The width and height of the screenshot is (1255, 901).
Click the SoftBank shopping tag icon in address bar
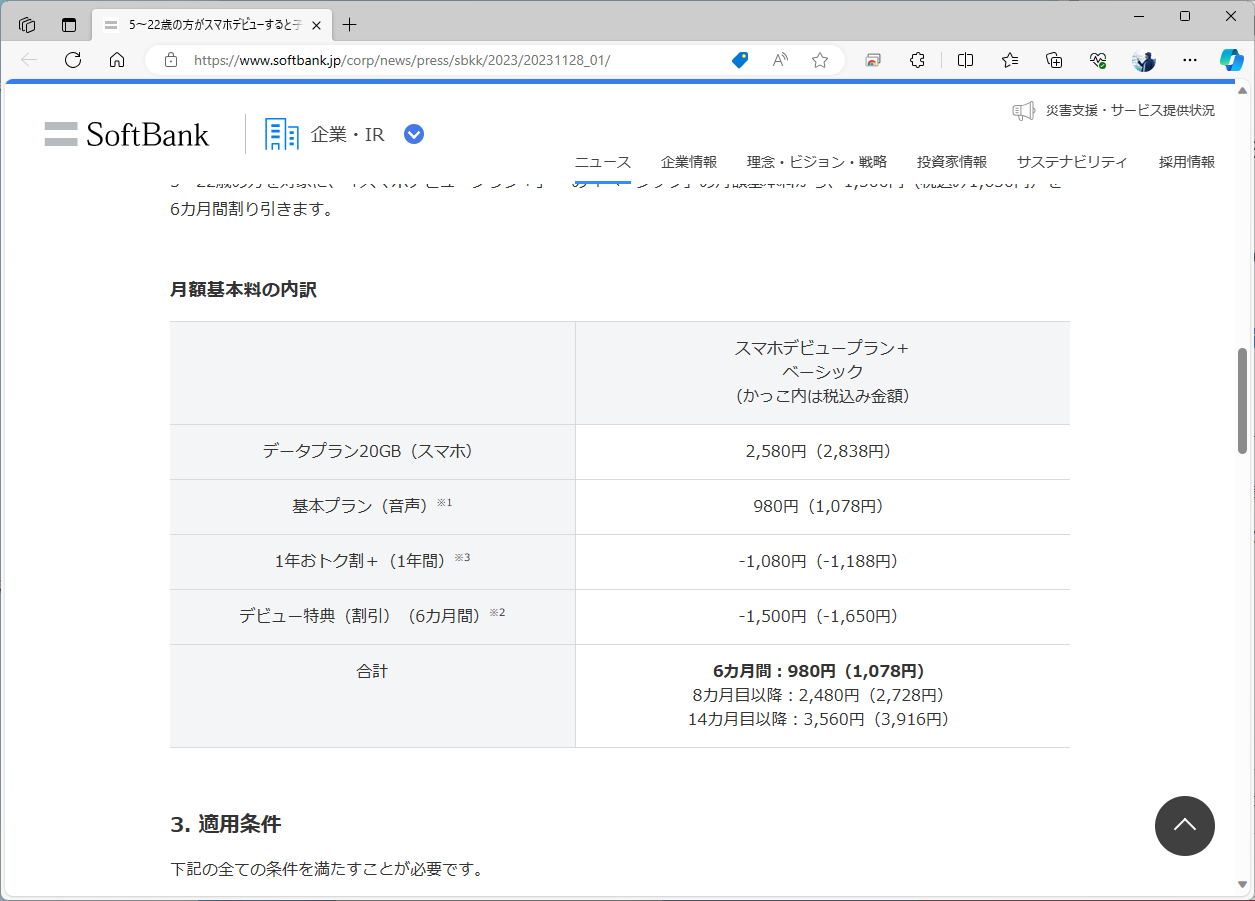[739, 60]
